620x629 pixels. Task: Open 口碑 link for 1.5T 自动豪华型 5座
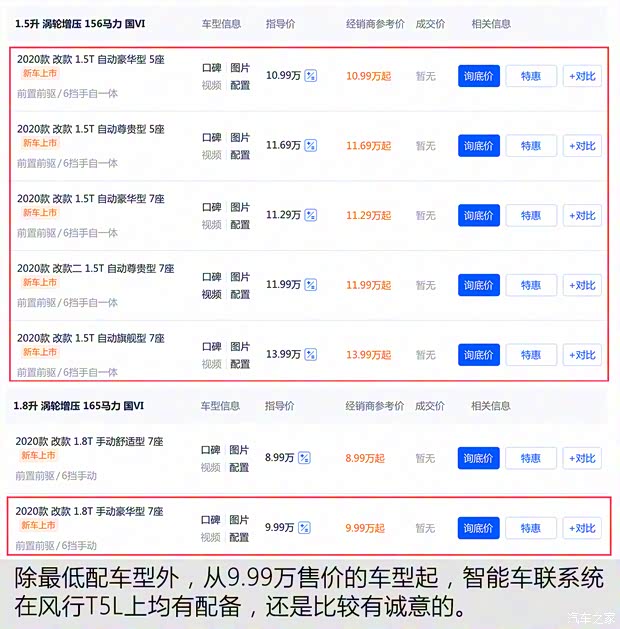pyautogui.click(x=212, y=68)
